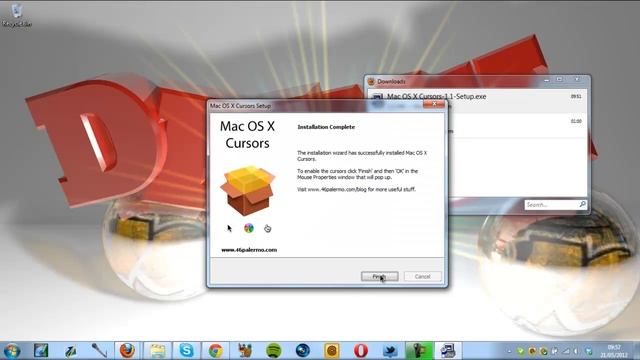Open the microphone app in taskbar
The height and width of the screenshot is (360, 640).
pyautogui.click(x=99, y=351)
